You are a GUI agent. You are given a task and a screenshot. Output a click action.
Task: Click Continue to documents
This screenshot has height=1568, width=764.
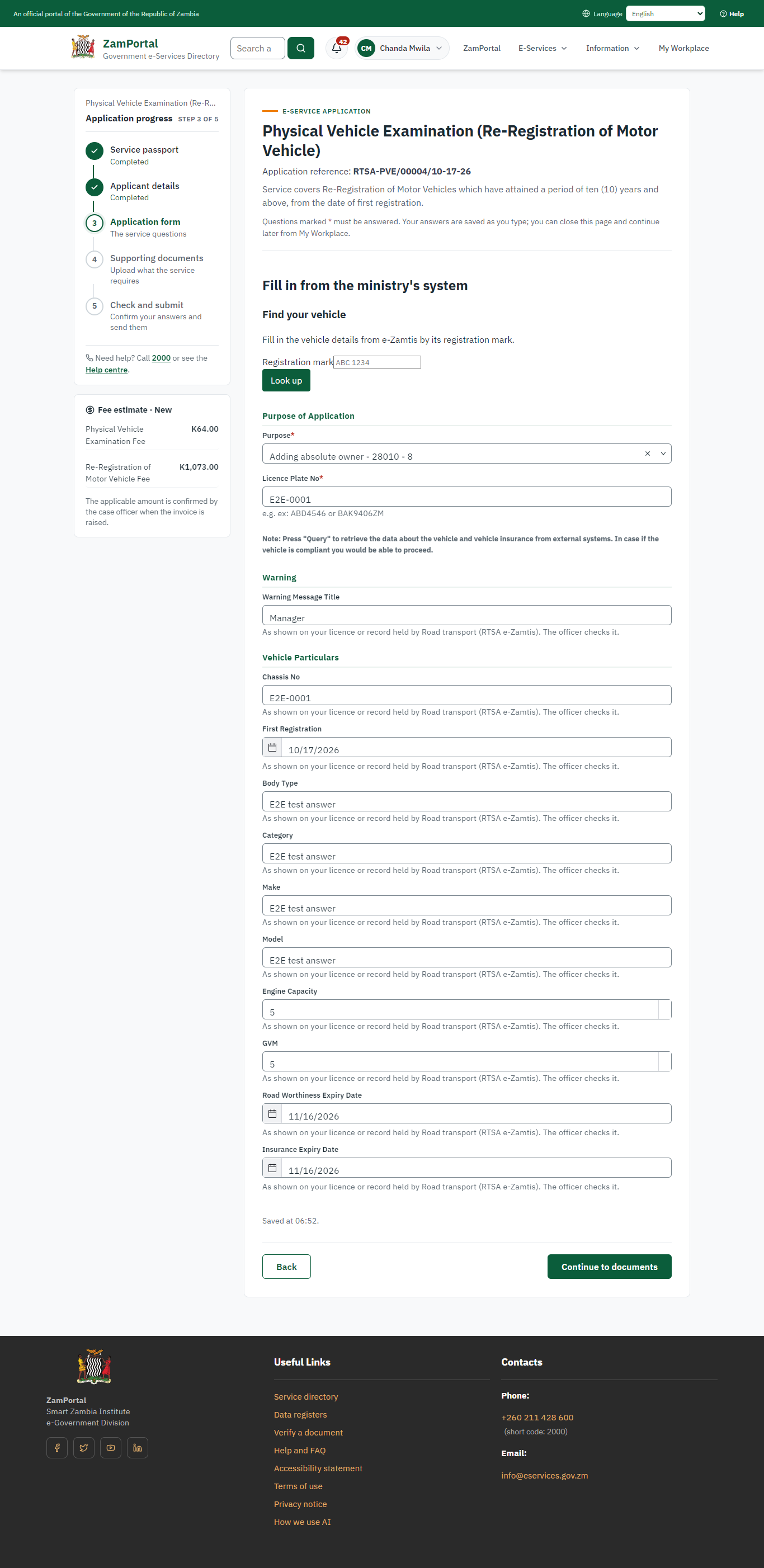(610, 1267)
